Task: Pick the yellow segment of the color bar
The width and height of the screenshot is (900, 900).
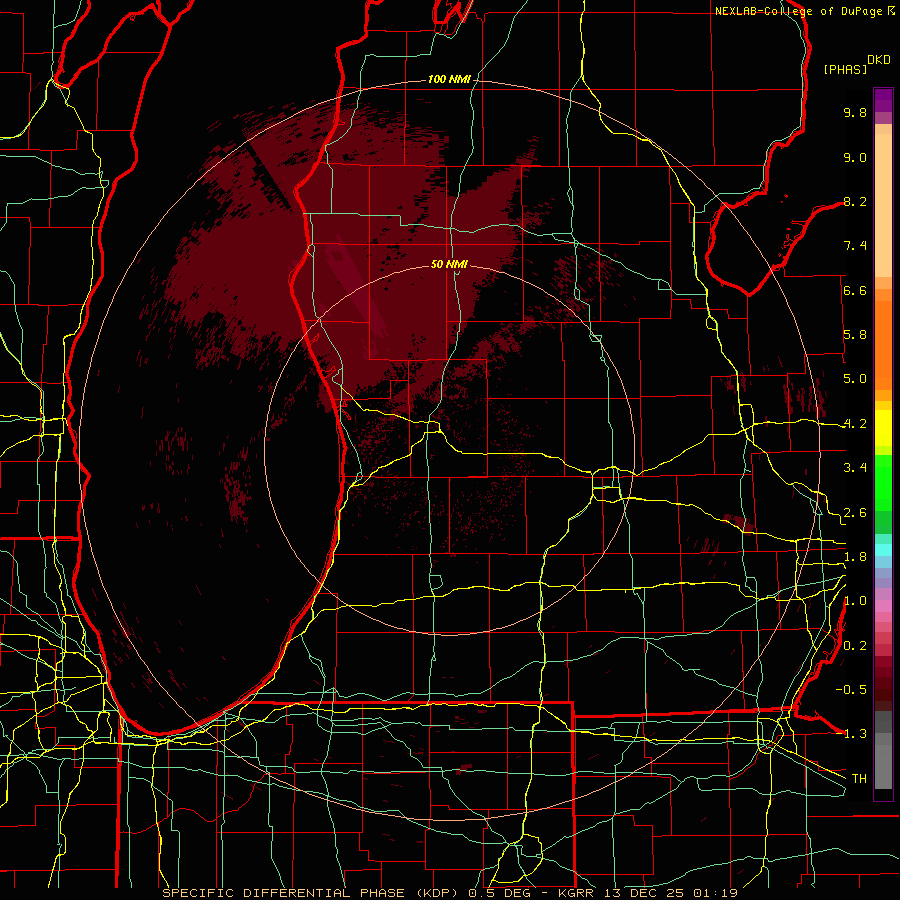Action: [x=883, y=428]
